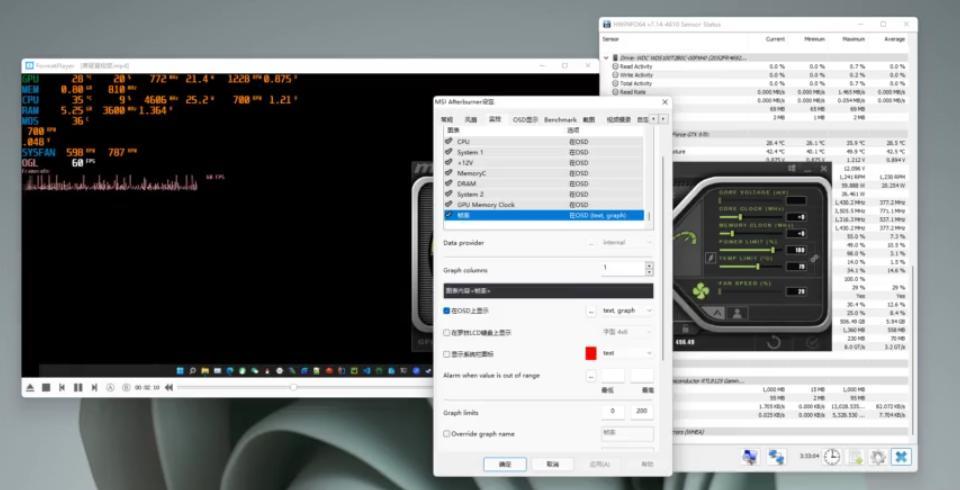Click the 取消 cancel button
The image size is (960, 490).
pyautogui.click(x=552, y=464)
